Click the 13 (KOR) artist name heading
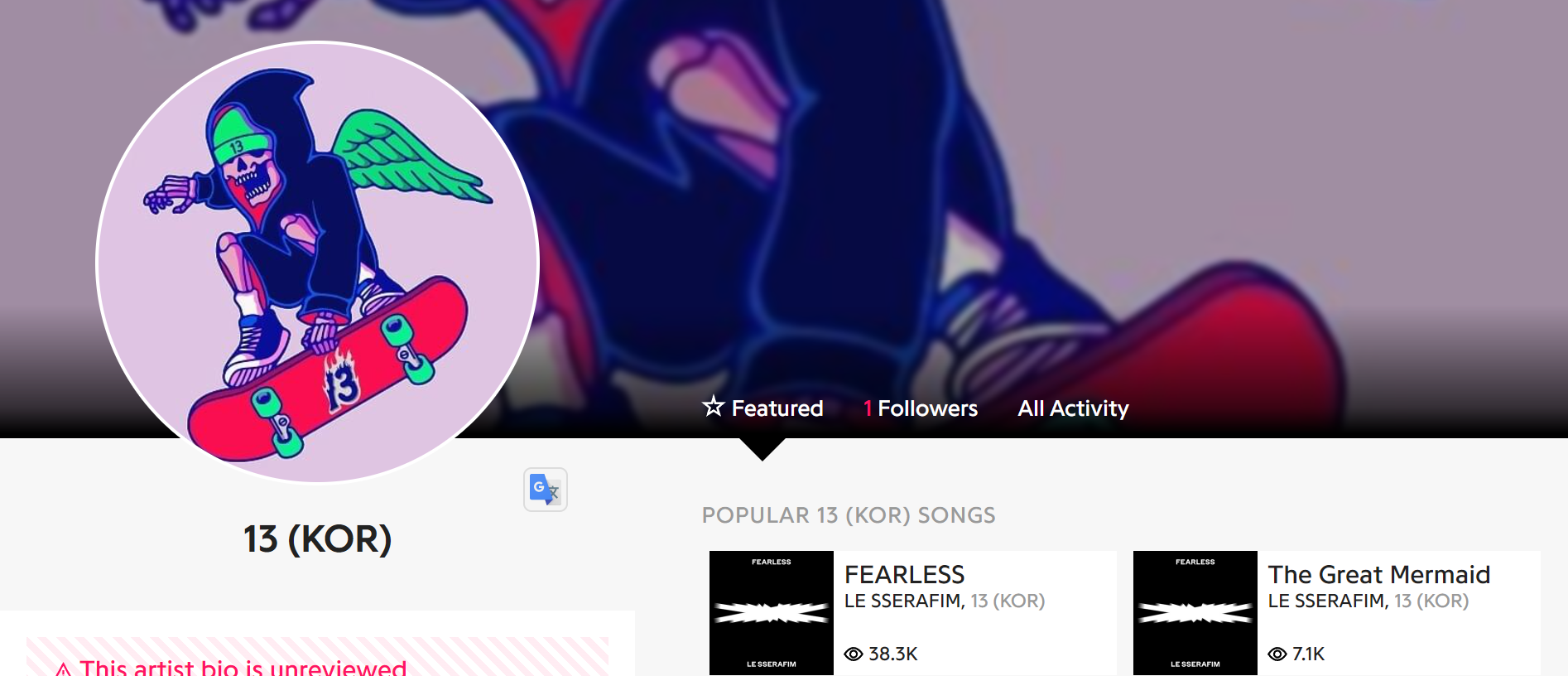This screenshot has width=1568, height=676. [x=318, y=539]
